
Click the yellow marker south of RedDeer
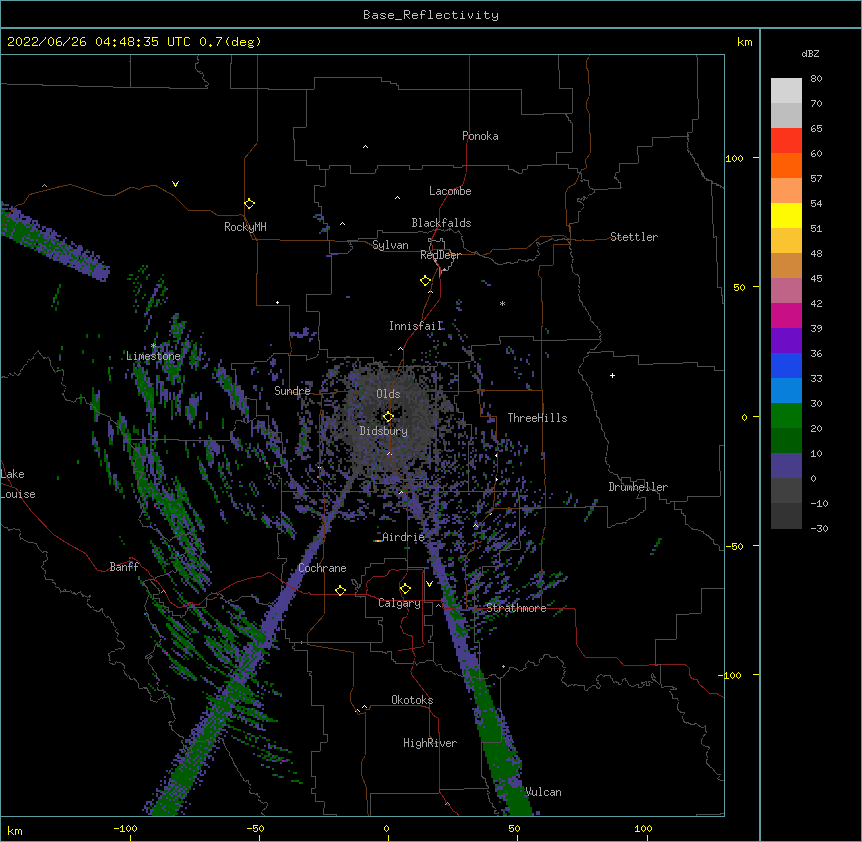click(x=426, y=281)
